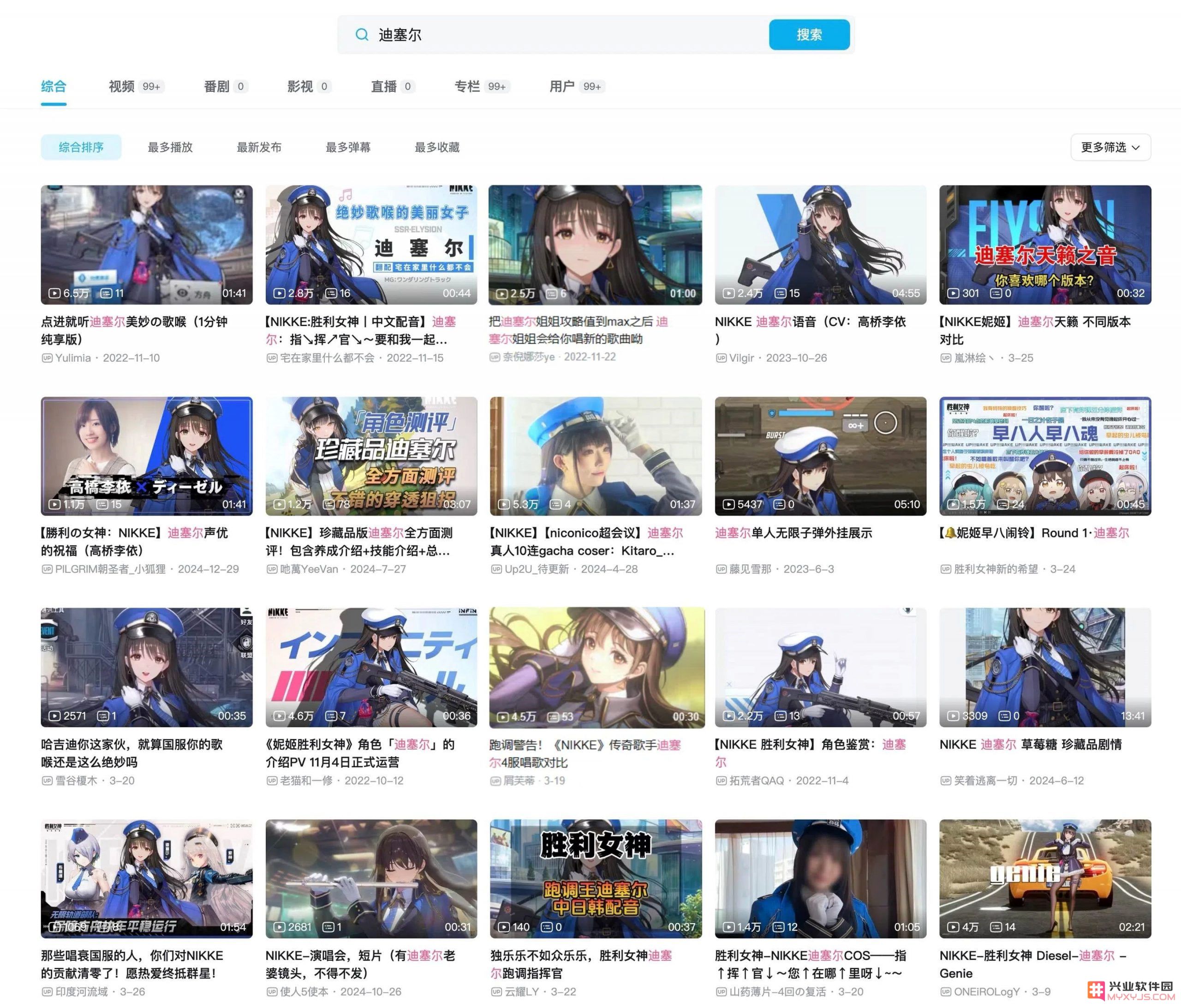Open thumbnail of 点进就听迪塞尔美妙の歌喉 video
The image size is (1181, 1008).
click(147, 245)
